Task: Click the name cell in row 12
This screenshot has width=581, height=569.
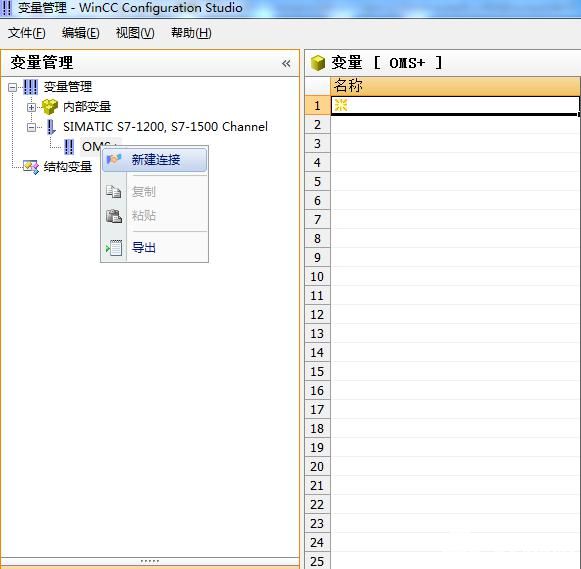Action: point(455,315)
